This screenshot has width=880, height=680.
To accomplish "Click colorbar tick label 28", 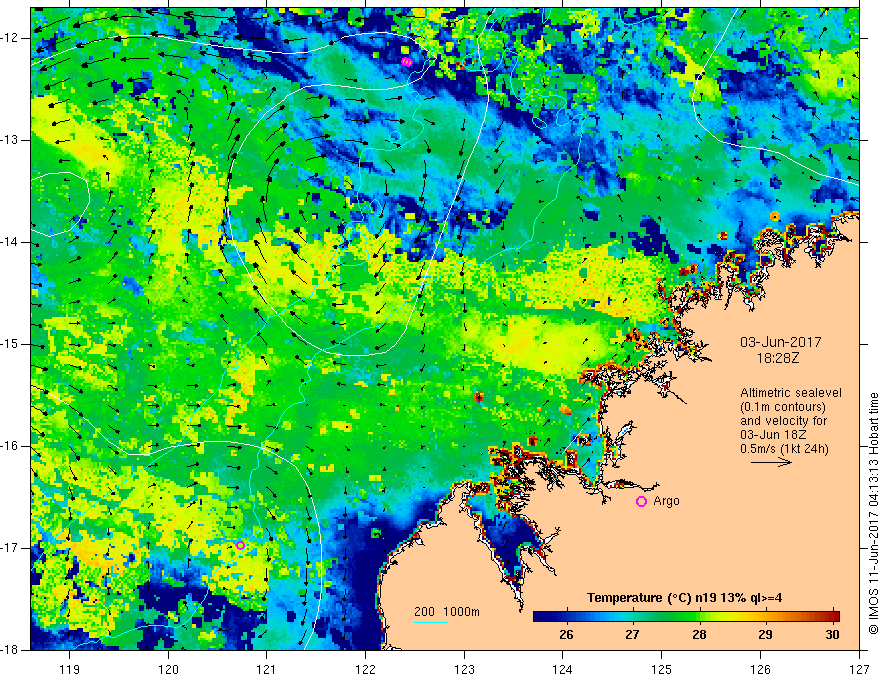I will click(x=699, y=635).
